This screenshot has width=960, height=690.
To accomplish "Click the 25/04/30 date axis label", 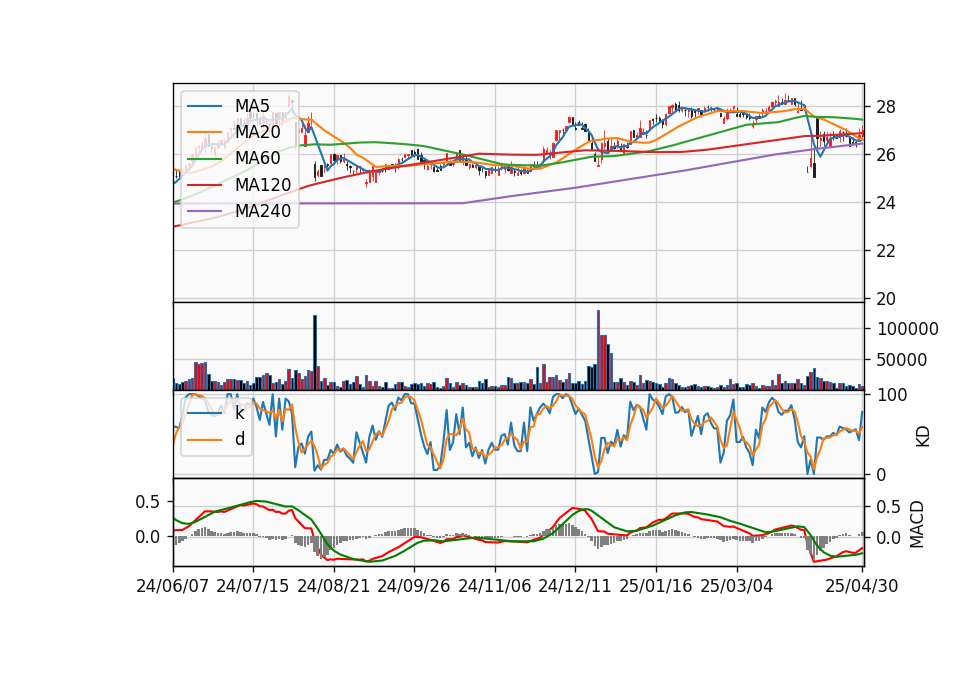I will [862, 586].
